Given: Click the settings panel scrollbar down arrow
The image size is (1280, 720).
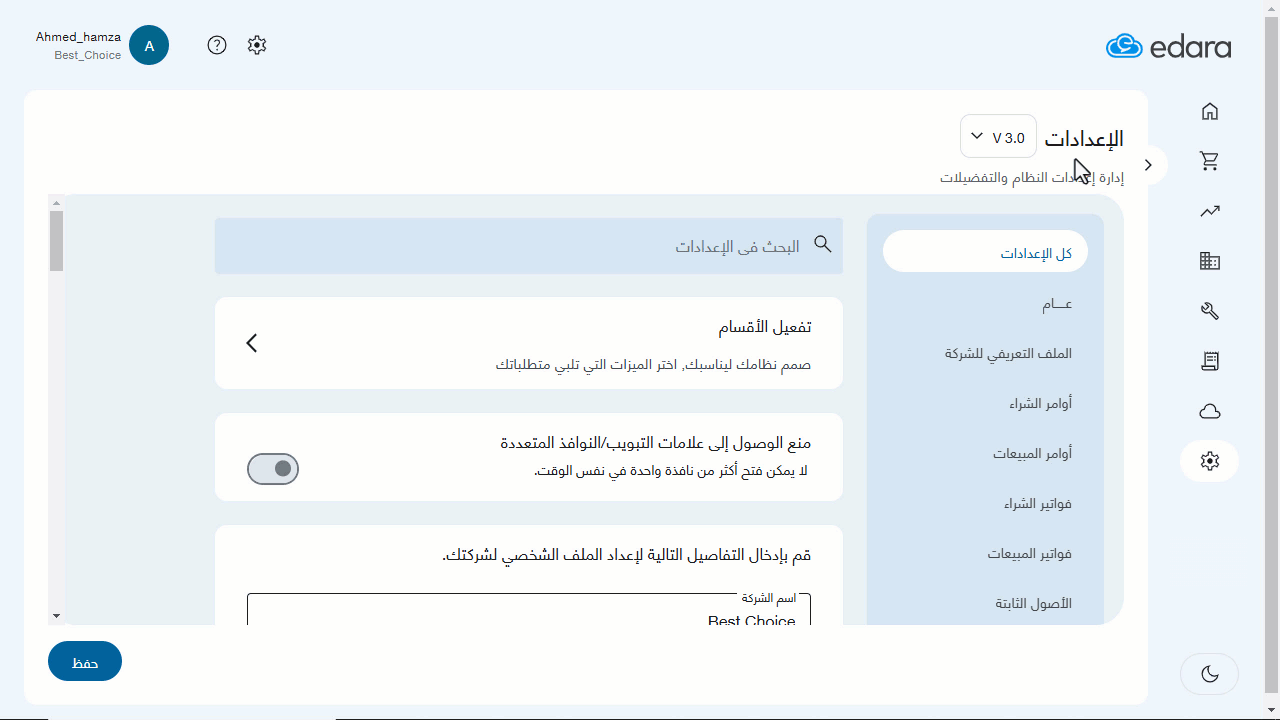Looking at the screenshot, I should point(56,616).
